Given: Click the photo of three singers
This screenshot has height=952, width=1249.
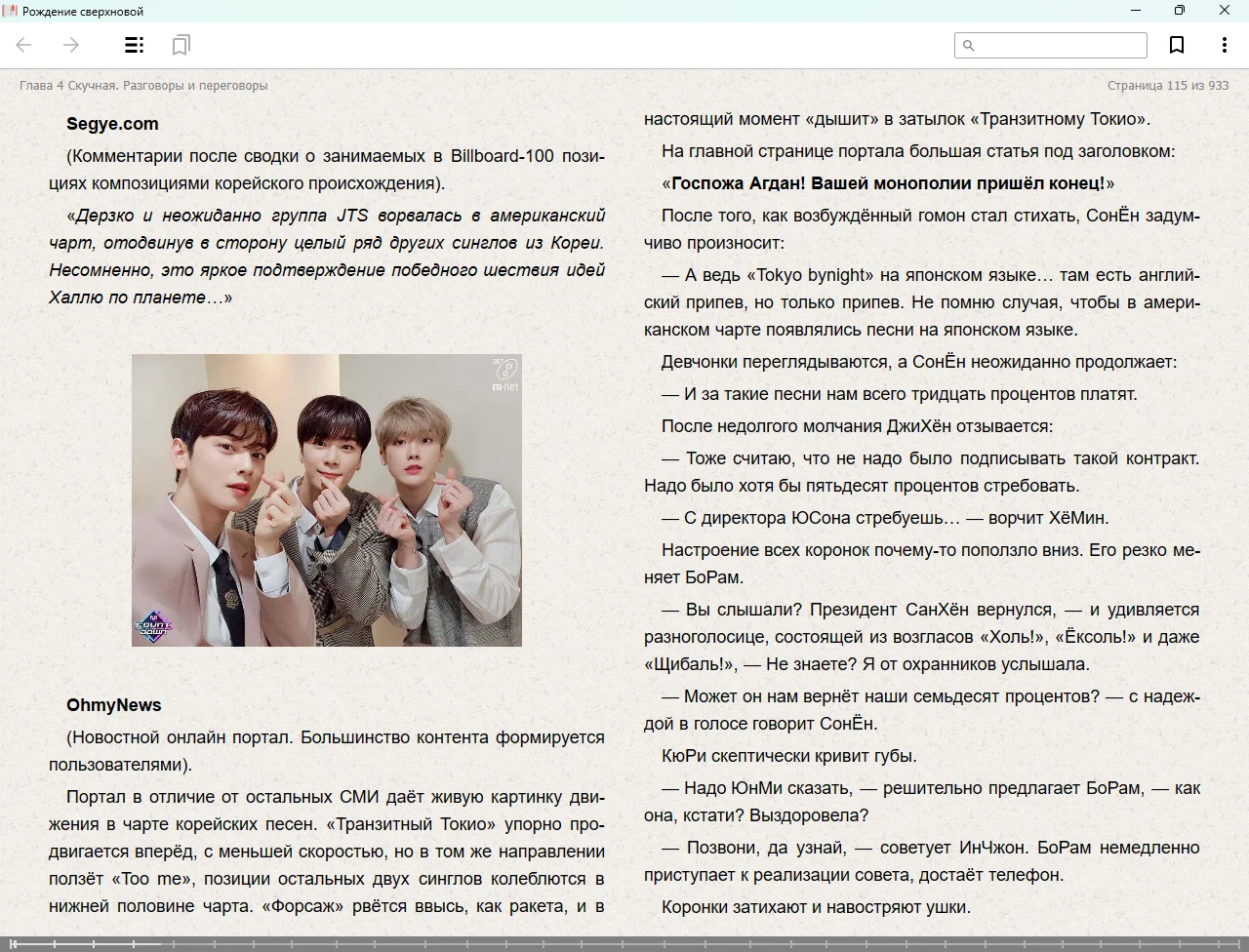Looking at the screenshot, I should tap(327, 499).
